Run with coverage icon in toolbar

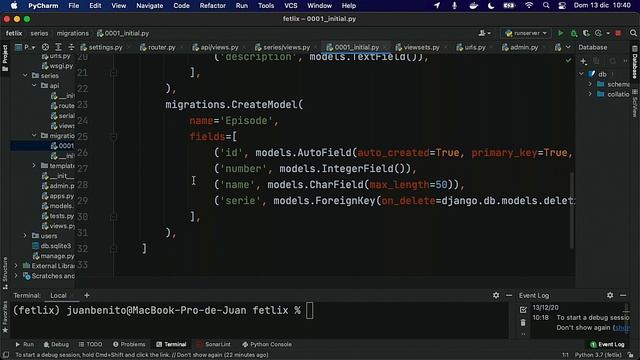click(x=586, y=33)
